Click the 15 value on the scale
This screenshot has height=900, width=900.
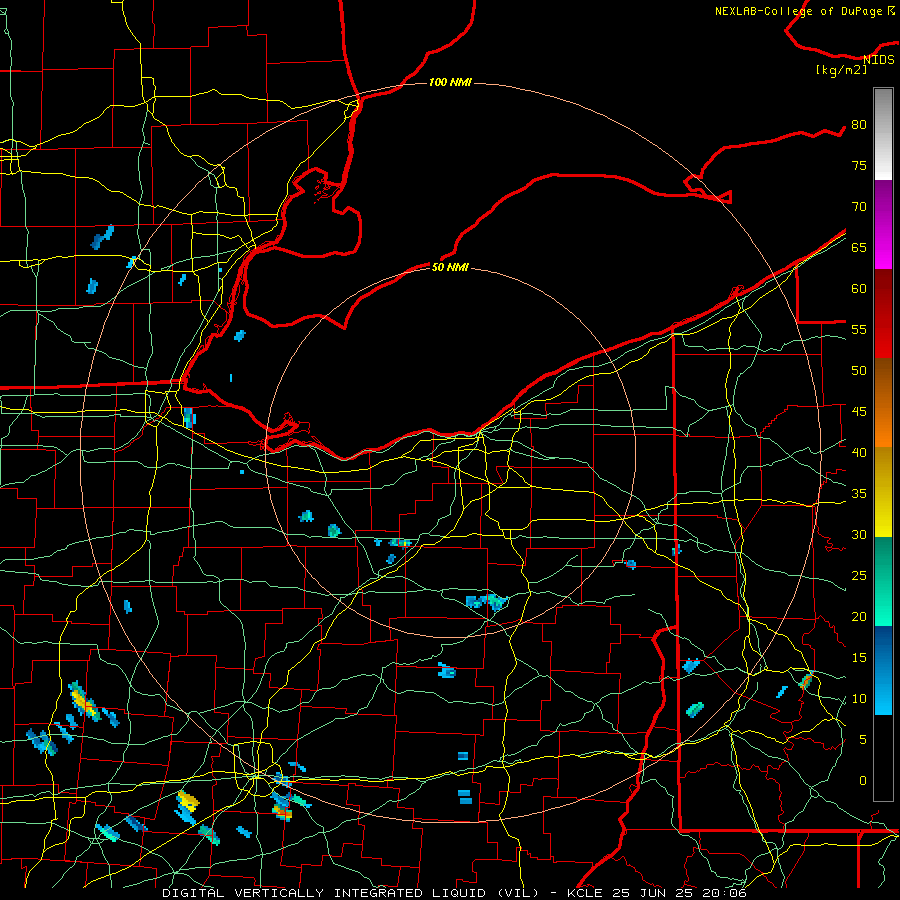(x=859, y=658)
